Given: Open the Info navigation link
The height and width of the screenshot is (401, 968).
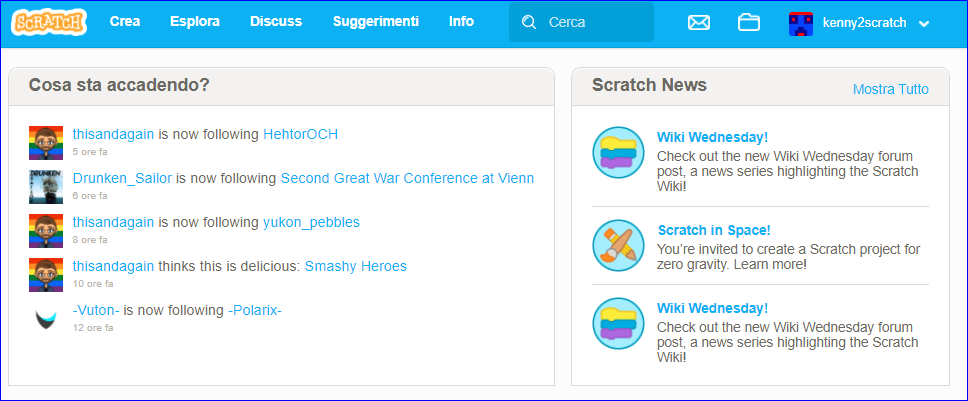Looking at the screenshot, I should point(461,22).
